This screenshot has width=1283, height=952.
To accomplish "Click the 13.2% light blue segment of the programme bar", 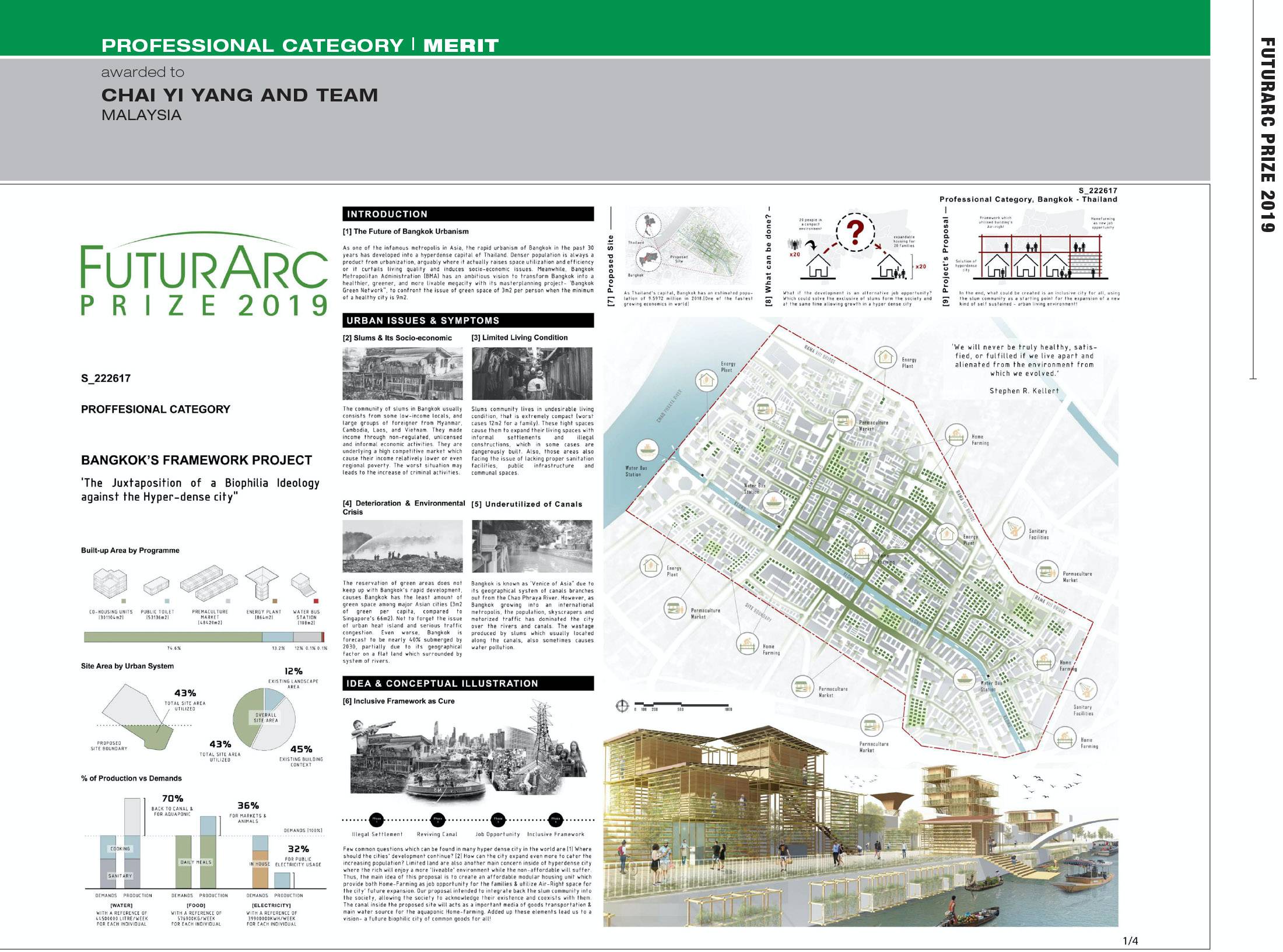I will tap(278, 637).
